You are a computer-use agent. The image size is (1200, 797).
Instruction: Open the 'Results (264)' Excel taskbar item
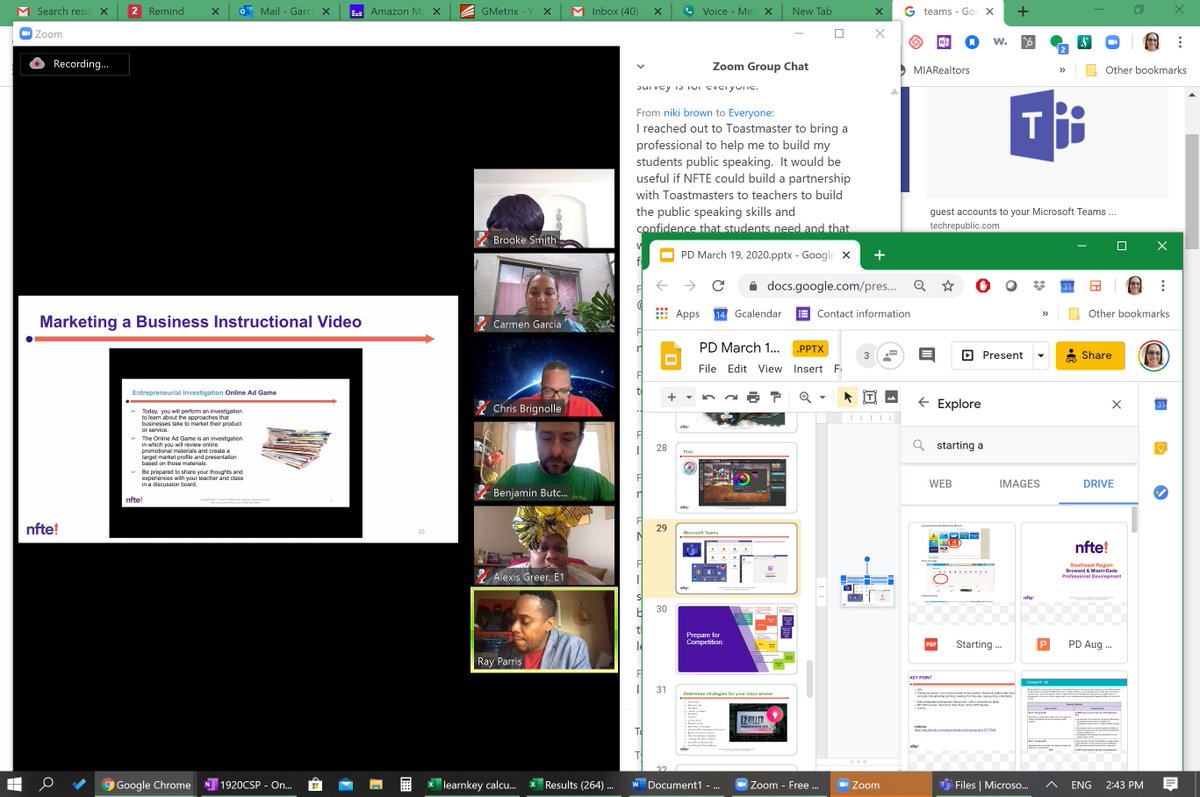click(573, 785)
